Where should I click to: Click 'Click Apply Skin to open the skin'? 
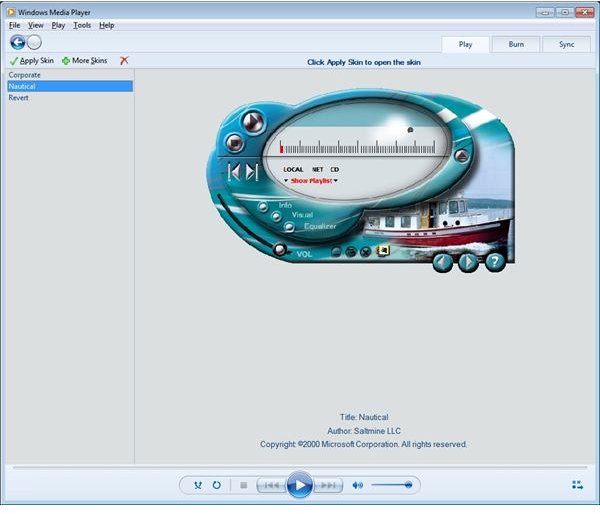click(x=364, y=62)
